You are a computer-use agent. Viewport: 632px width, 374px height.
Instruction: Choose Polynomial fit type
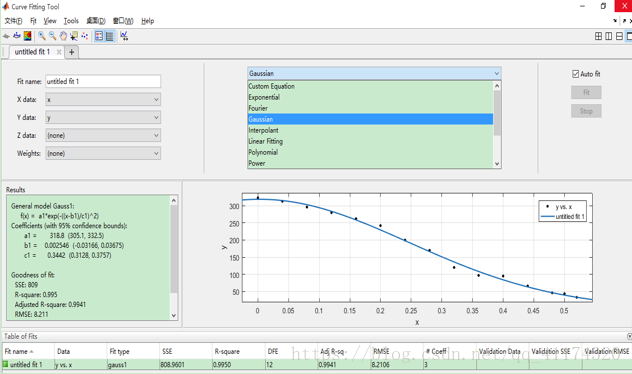coord(370,152)
